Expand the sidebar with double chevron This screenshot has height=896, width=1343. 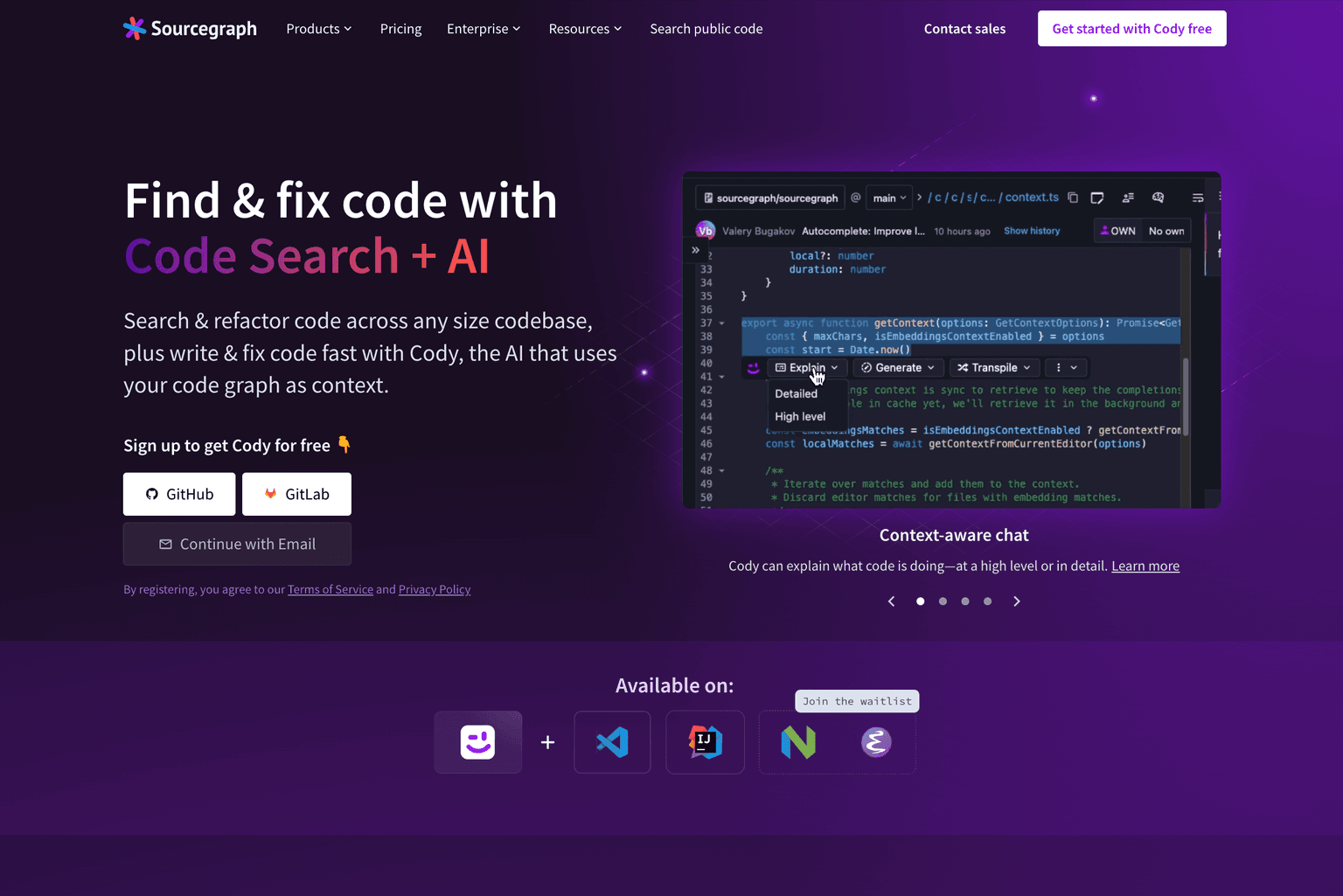[x=695, y=250]
